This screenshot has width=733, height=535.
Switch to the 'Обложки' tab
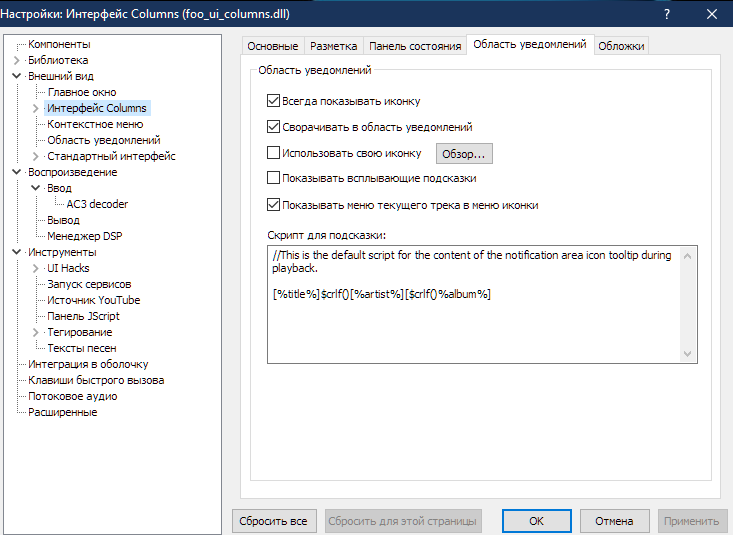(621, 46)
